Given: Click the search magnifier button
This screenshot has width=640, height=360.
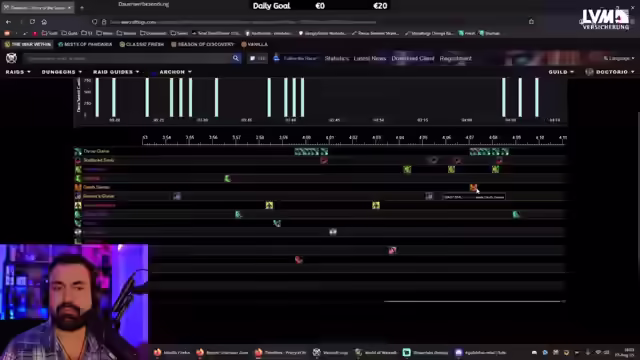Looking at the screenshot, I should (236, 58).
